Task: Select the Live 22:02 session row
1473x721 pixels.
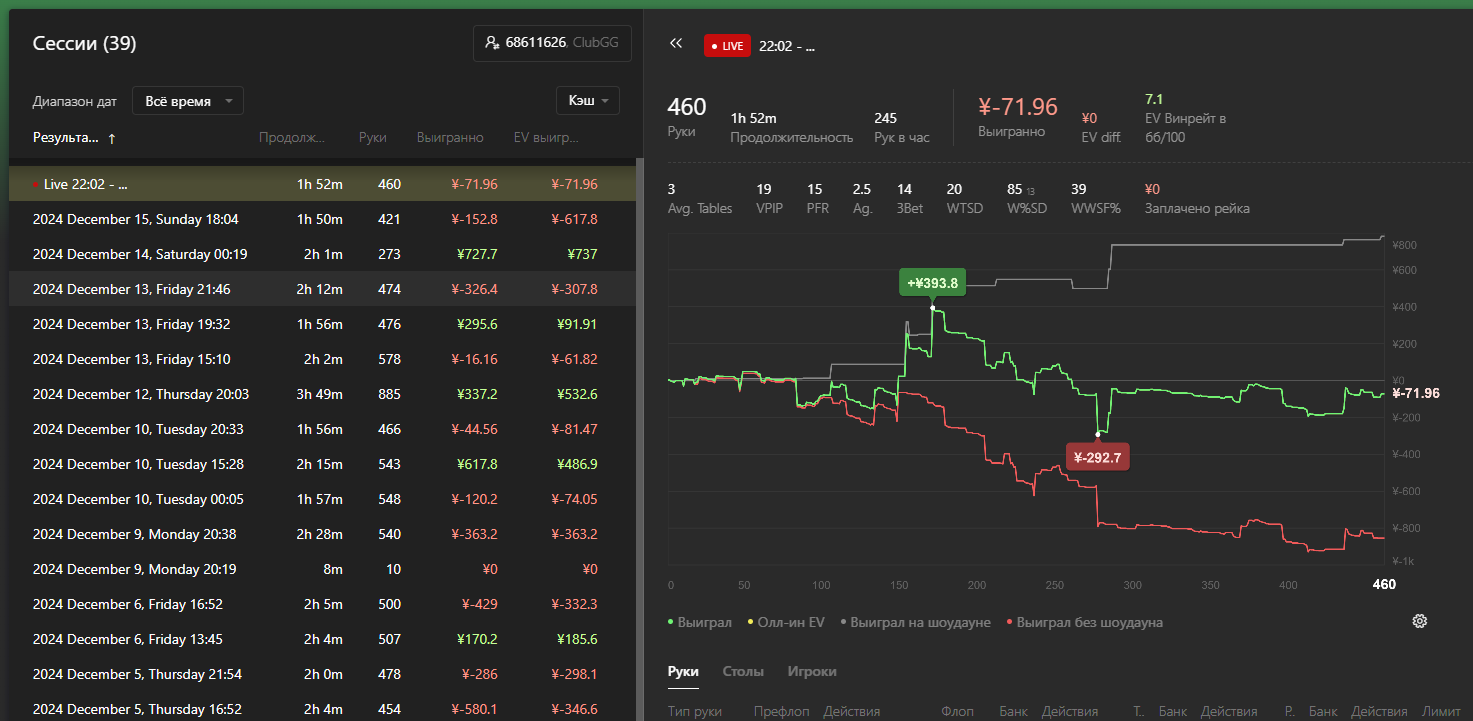Action: (322, 184)
